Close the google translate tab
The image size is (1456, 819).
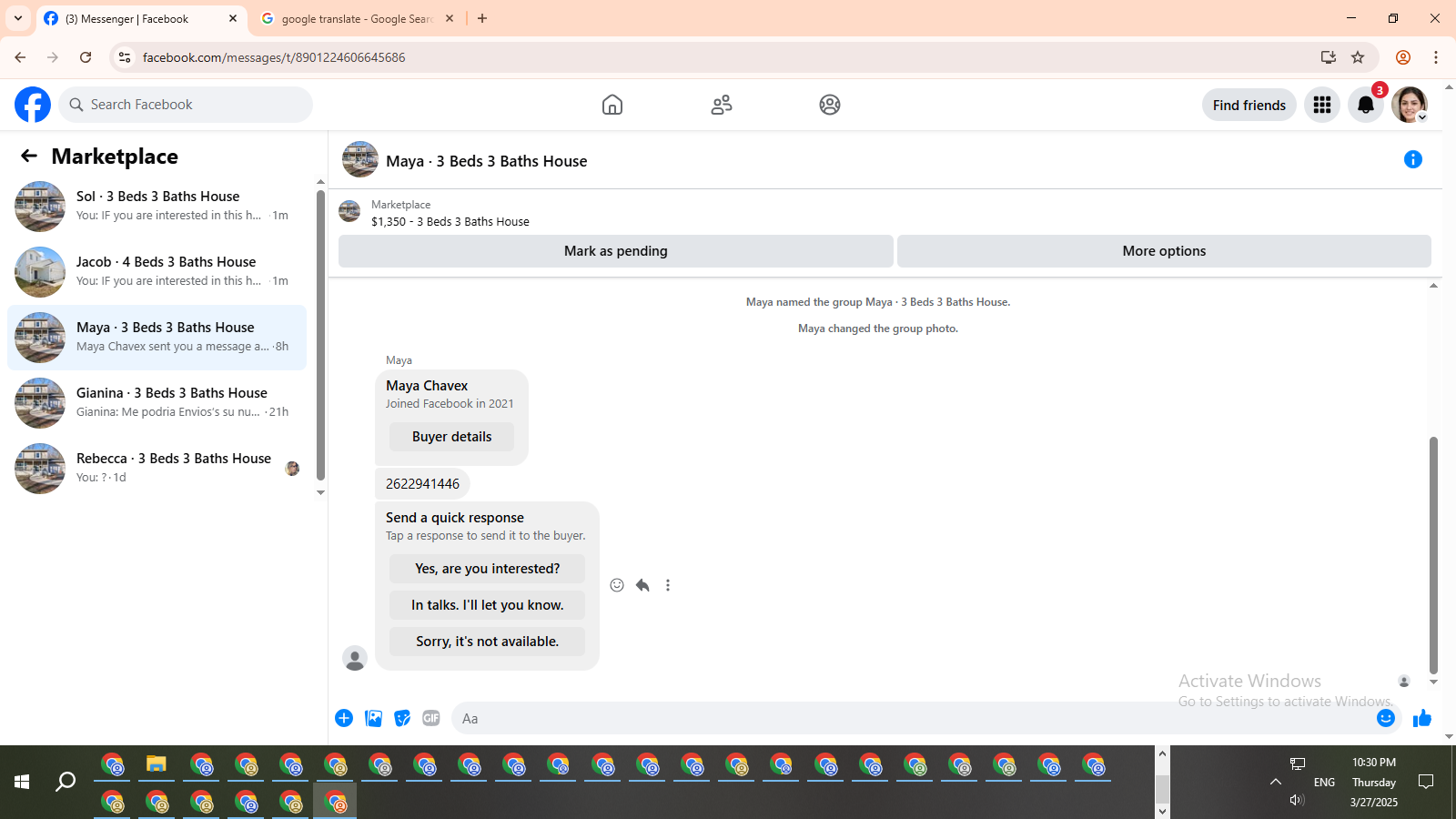pyautogui.click(x=450, y=18)
